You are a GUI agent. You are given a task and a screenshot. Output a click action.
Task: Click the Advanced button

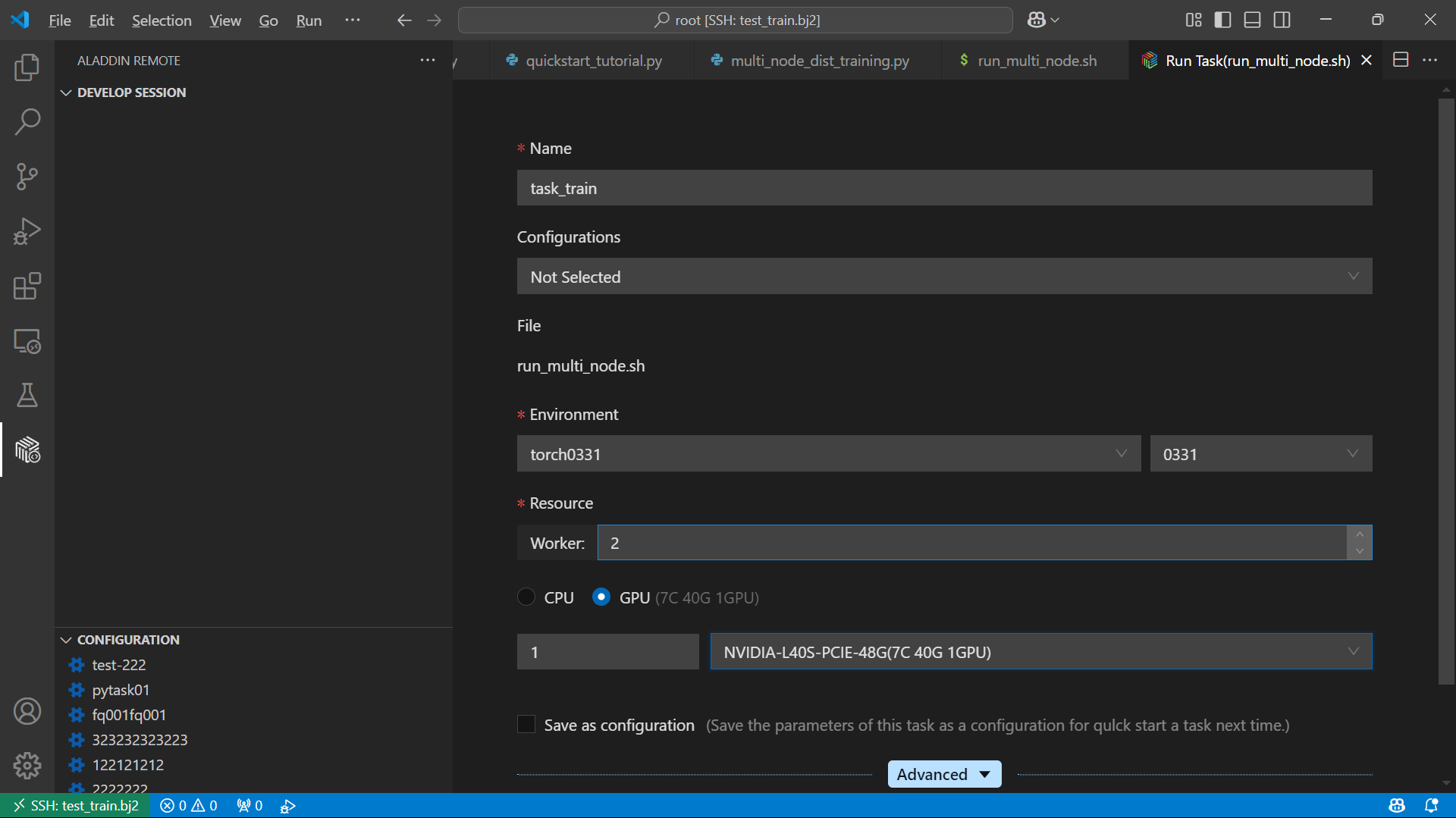click(x=944, y=774)
